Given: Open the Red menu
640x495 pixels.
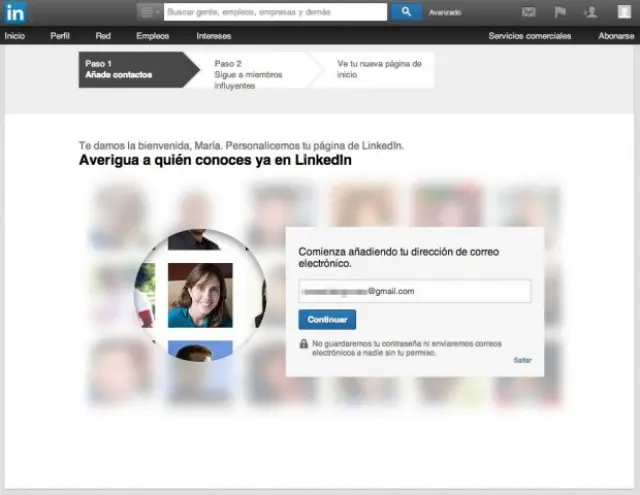Looking at the screenshot, I should [103, 36].
